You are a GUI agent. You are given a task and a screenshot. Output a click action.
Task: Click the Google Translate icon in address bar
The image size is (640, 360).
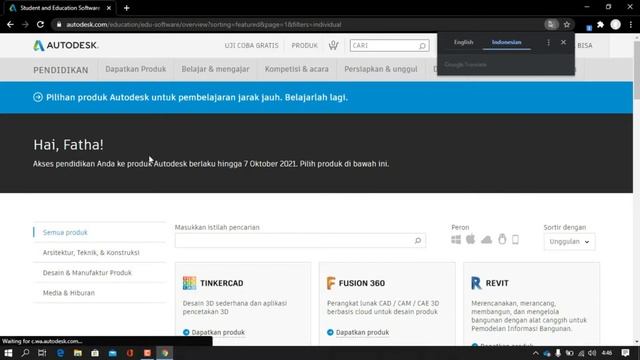(551, 24)
